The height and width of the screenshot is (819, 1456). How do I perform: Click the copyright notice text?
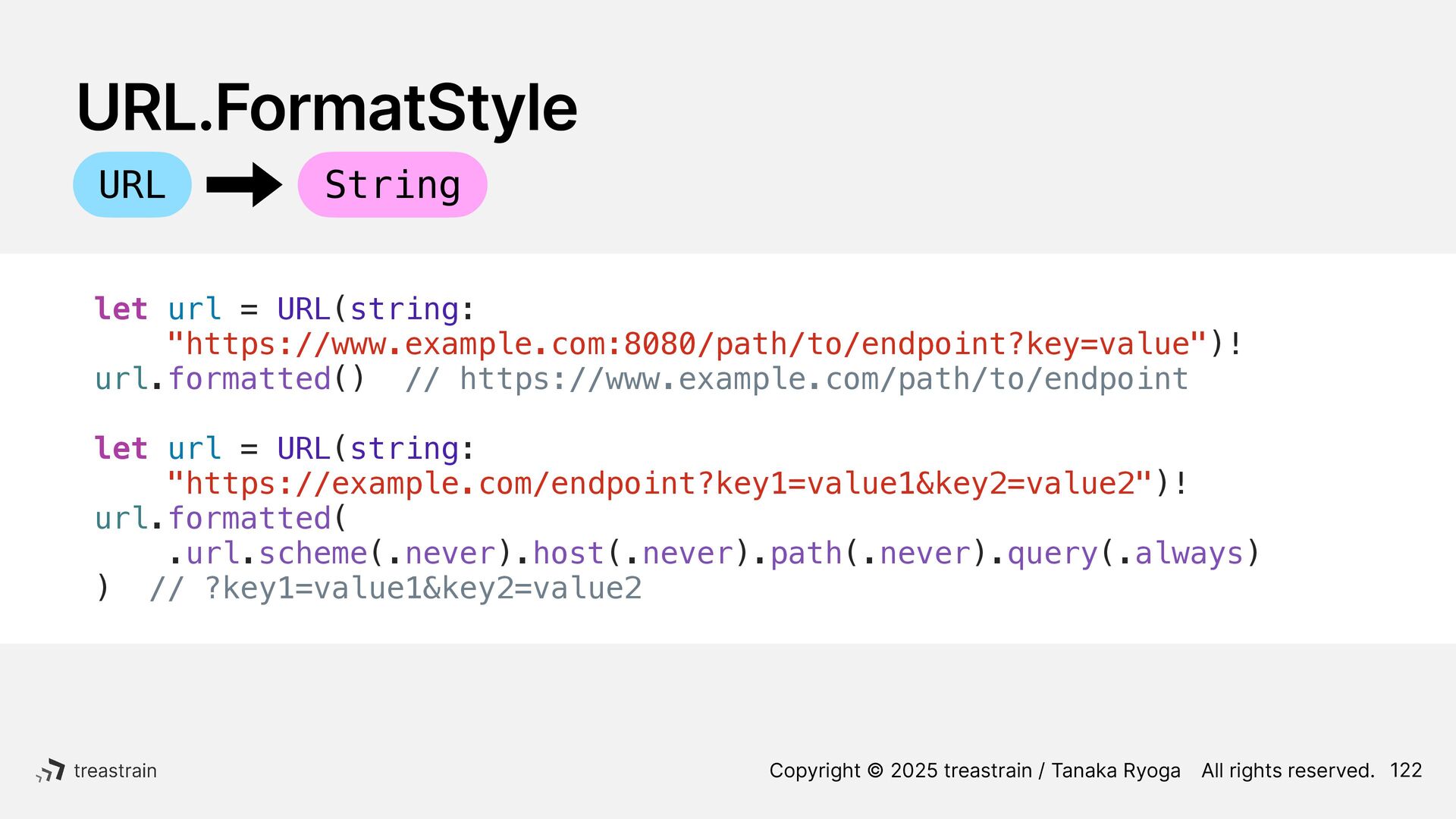point(974,770)
